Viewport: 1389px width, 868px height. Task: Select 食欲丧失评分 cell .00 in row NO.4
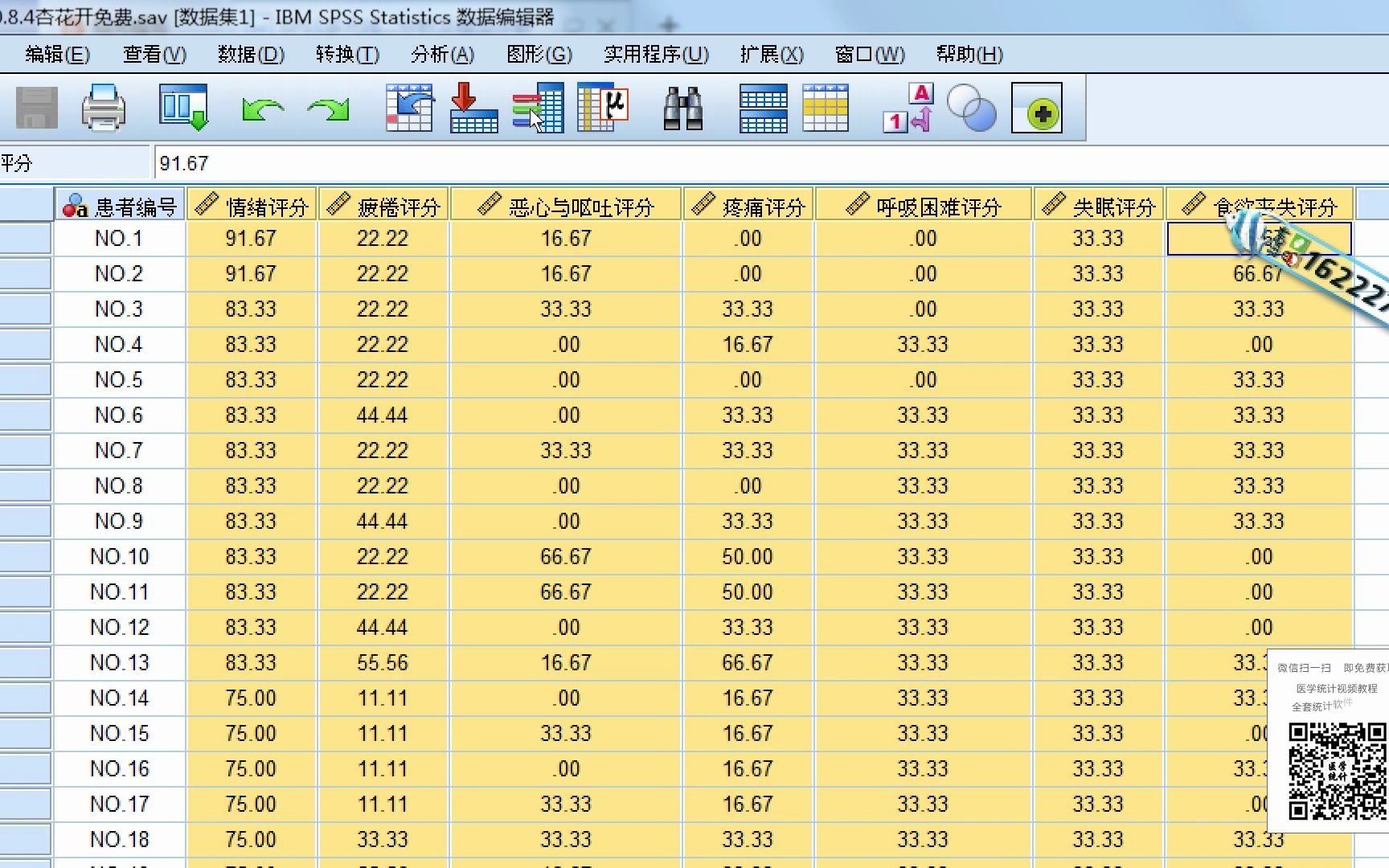coord(1260,345)
